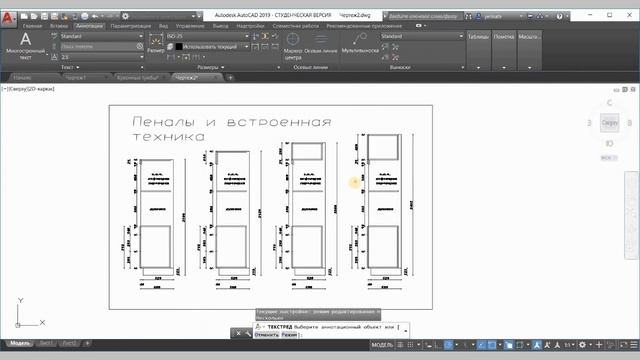
Task: Open the AutoCAD application menu (red A)
Action: (8, 18)
